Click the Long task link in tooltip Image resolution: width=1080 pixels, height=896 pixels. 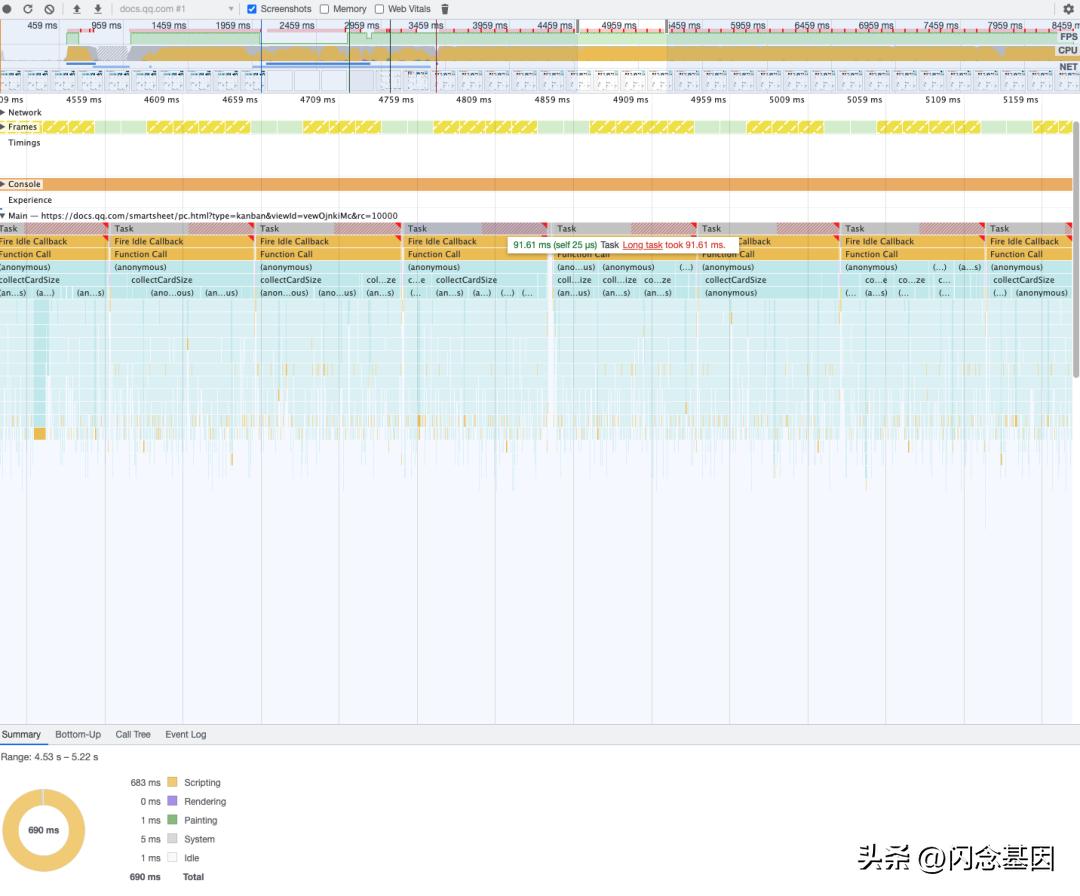click(x=642, y=245)
